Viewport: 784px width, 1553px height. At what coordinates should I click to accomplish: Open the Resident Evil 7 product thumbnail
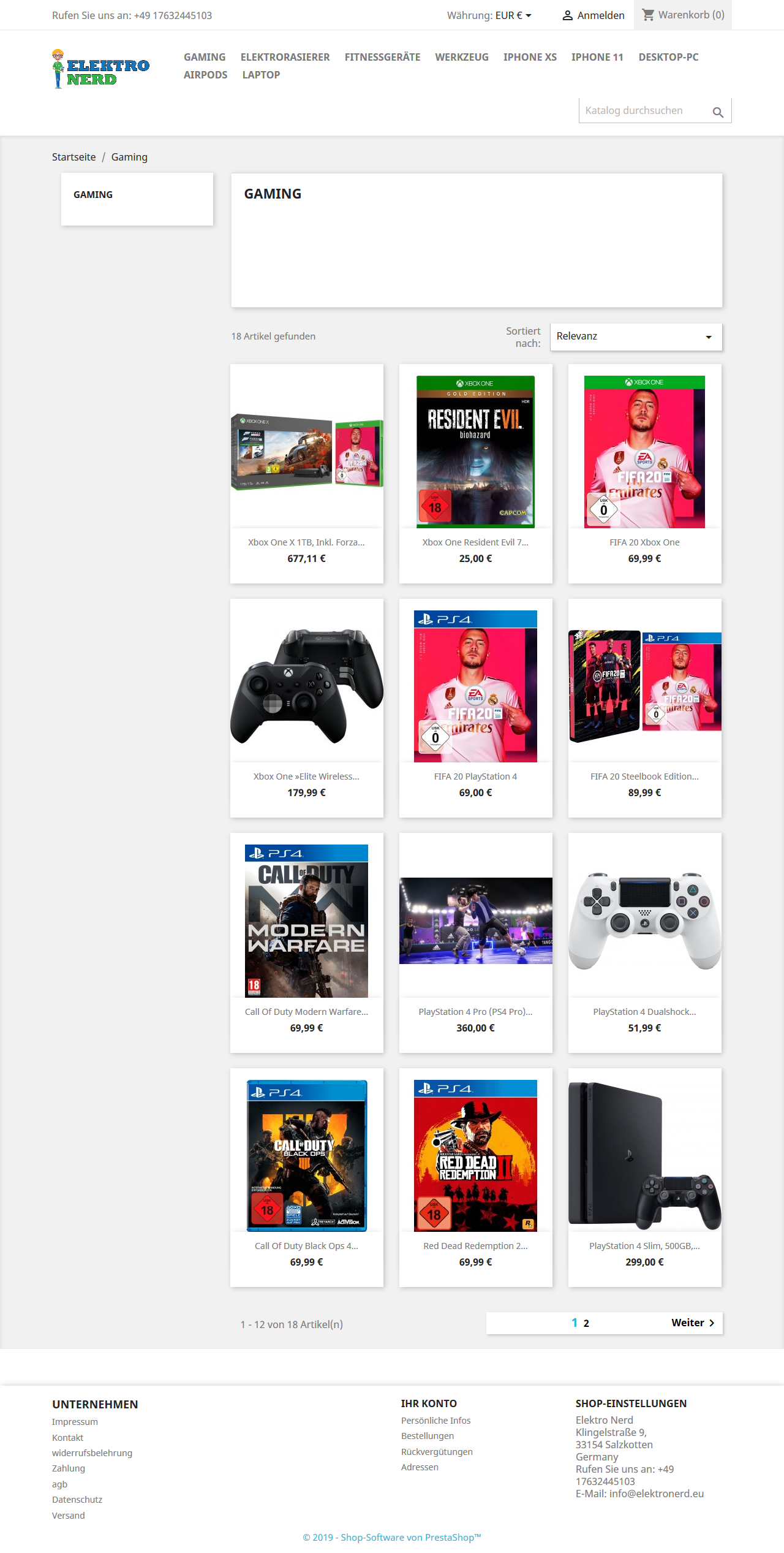pyautogui.click(x=475, y=452)
